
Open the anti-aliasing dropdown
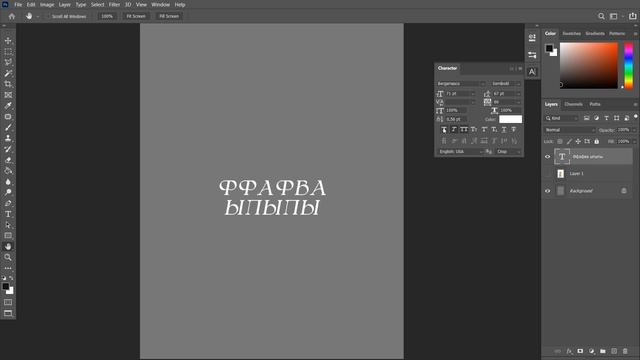(508, 152)
